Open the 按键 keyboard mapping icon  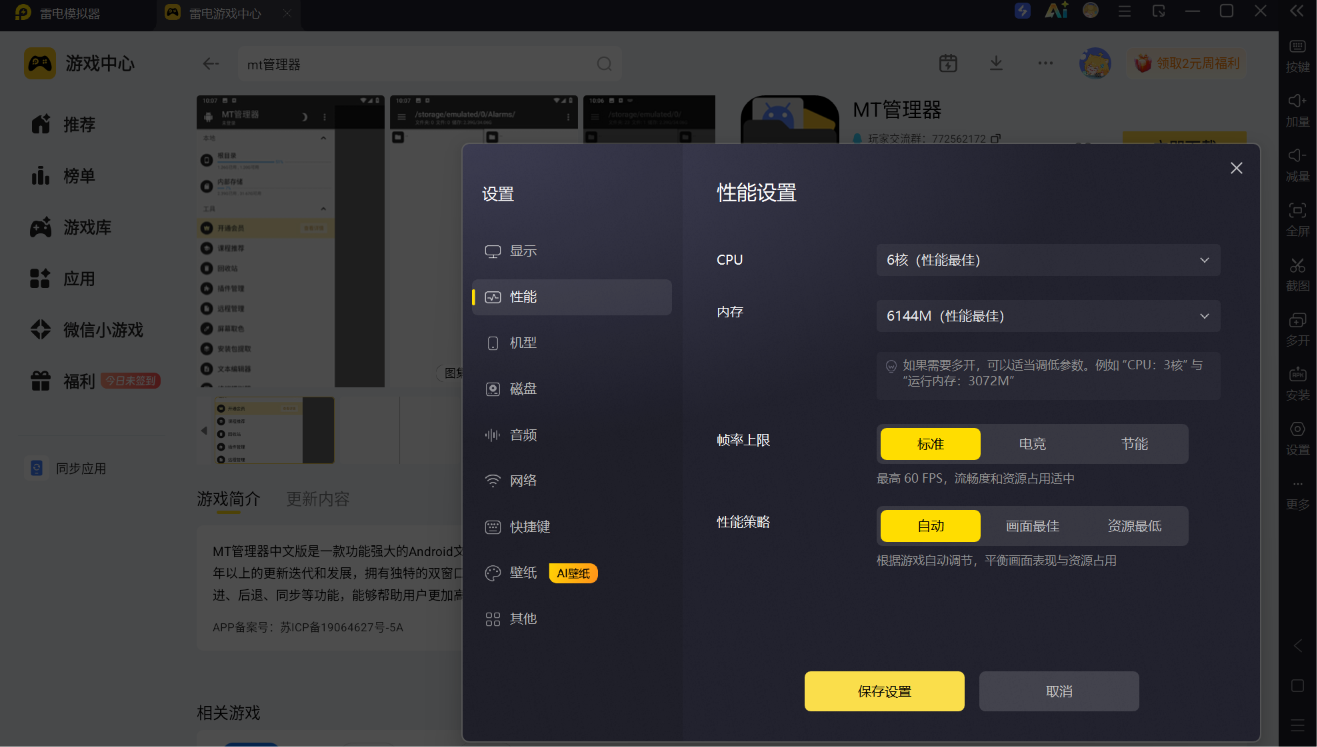pos(1297,46)
